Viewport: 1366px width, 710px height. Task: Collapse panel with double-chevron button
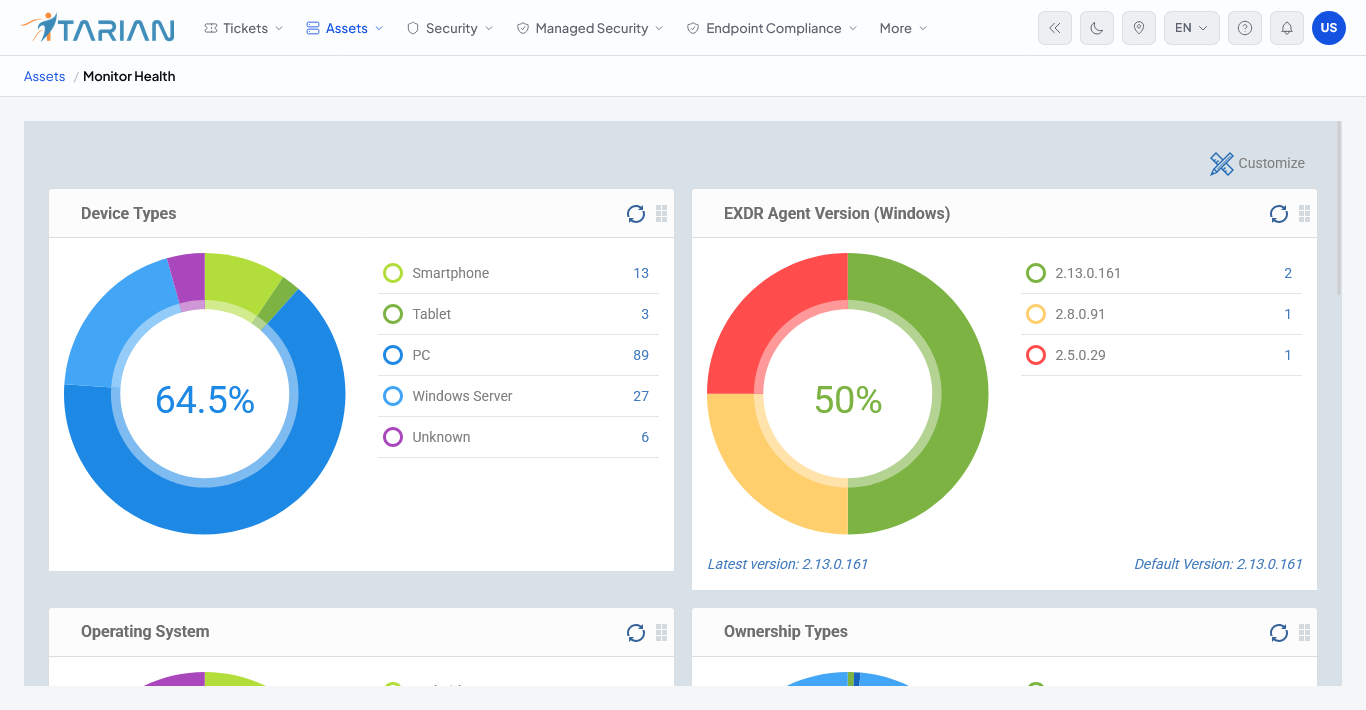click(1055, 28)
